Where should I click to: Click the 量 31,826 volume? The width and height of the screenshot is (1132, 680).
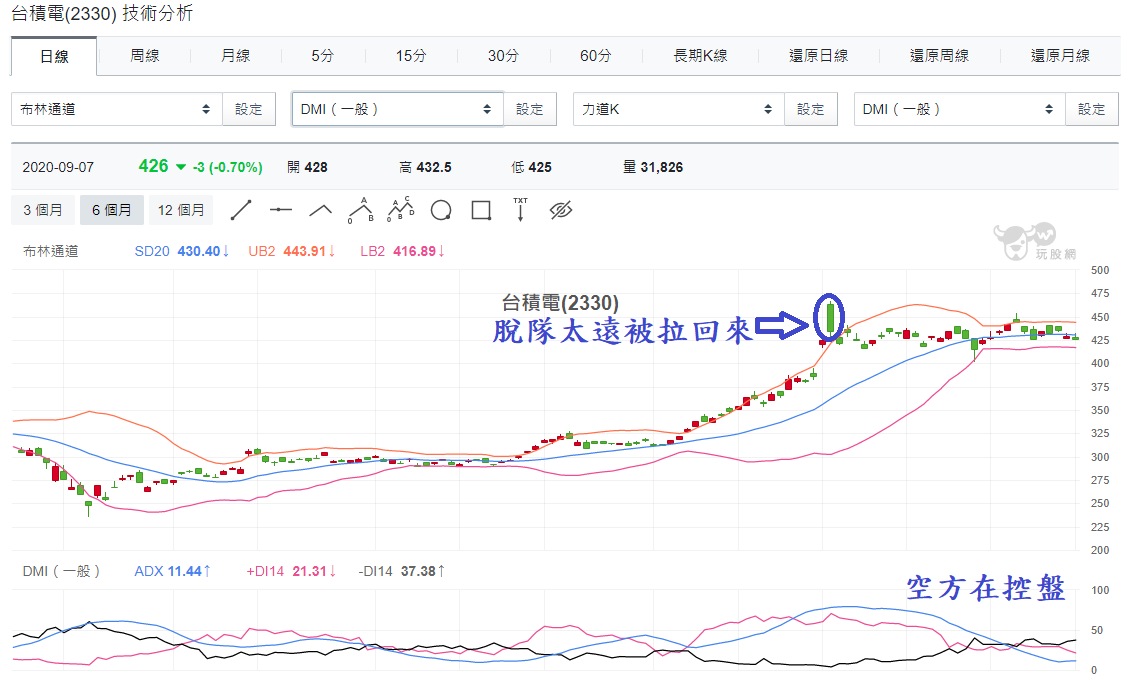[653, 167]
